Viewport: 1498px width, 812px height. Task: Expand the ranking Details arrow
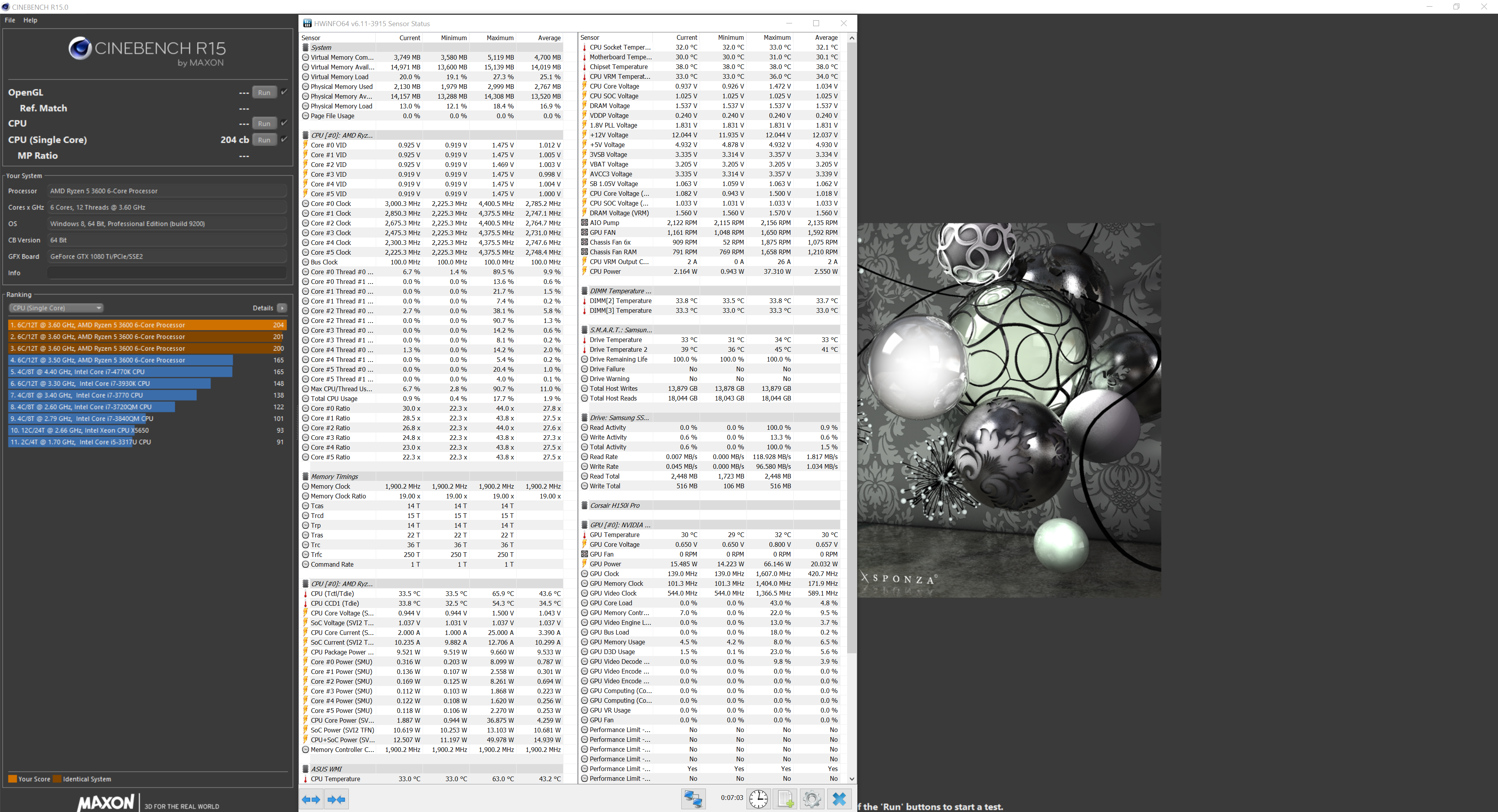click(x=282, y=308)
